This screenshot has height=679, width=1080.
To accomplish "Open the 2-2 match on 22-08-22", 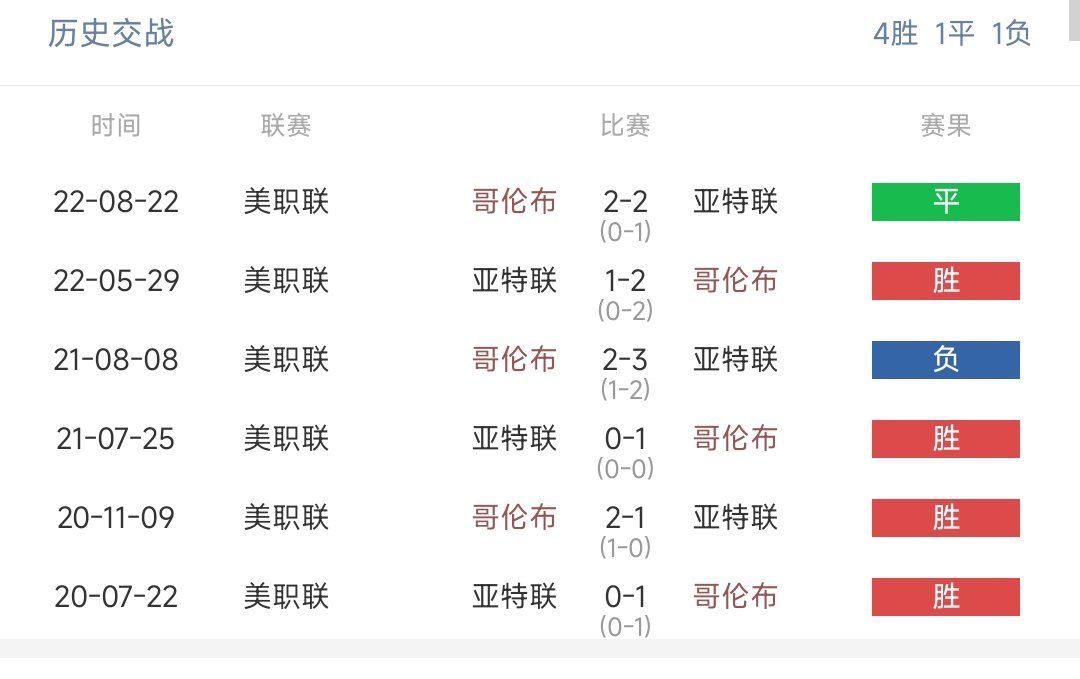I will 625,202.
